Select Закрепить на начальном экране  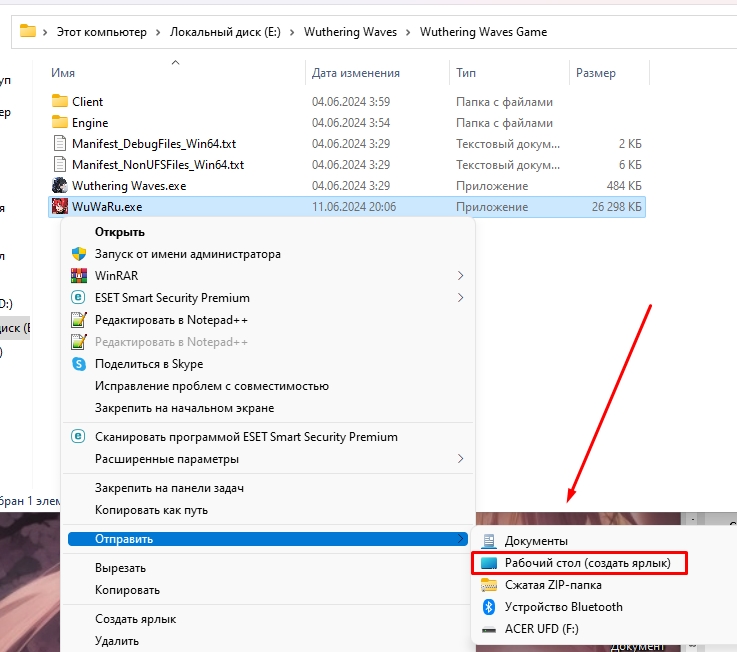click(x=184, y=408)
